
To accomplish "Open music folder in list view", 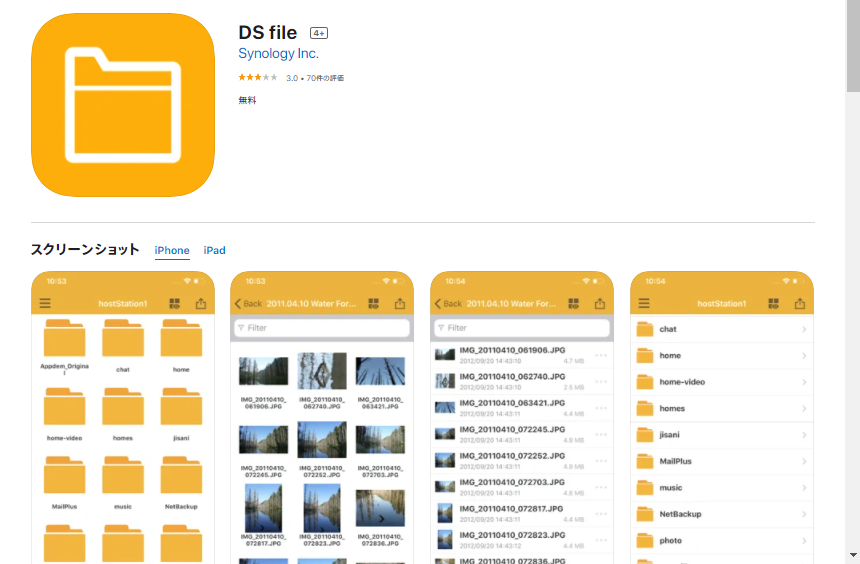I will [722, 488].
